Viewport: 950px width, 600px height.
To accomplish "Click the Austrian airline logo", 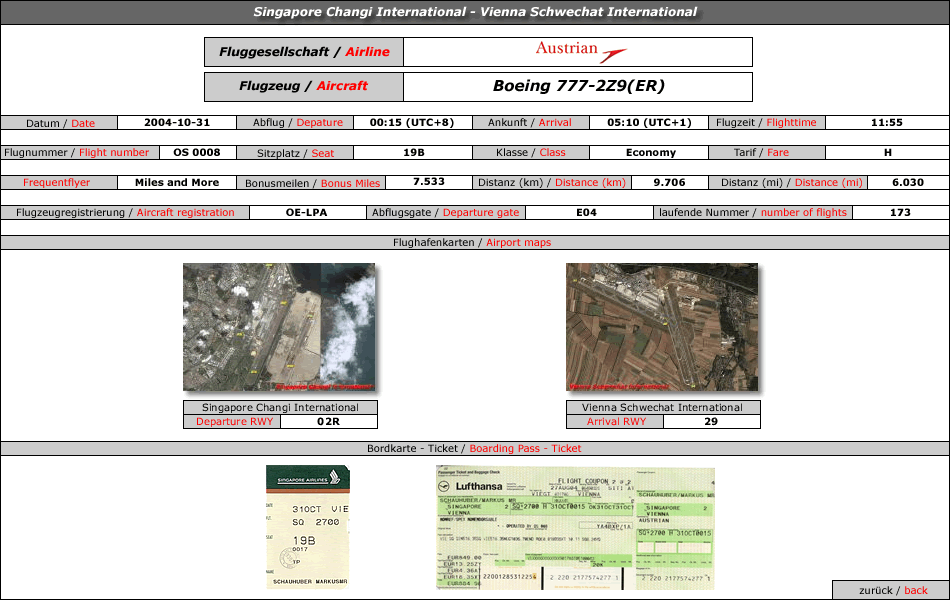I will 580,52.
